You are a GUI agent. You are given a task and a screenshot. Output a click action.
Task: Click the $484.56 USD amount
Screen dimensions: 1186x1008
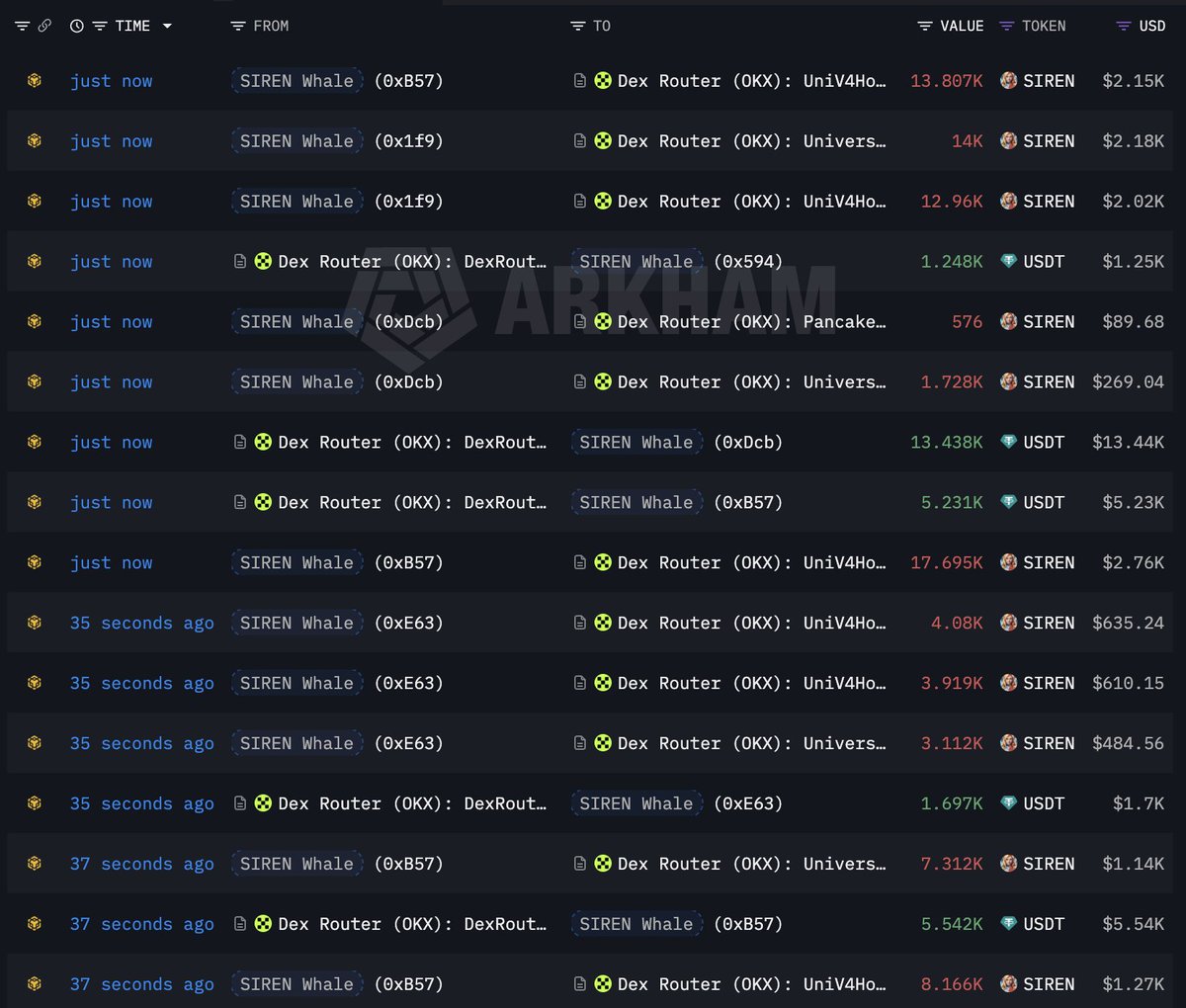pos(1129,743)
